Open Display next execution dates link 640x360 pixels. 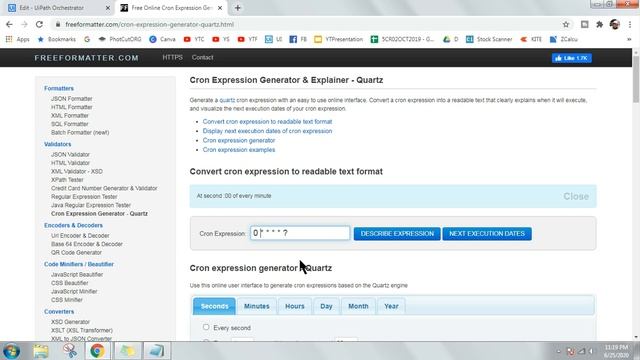(x=267, y=131)
